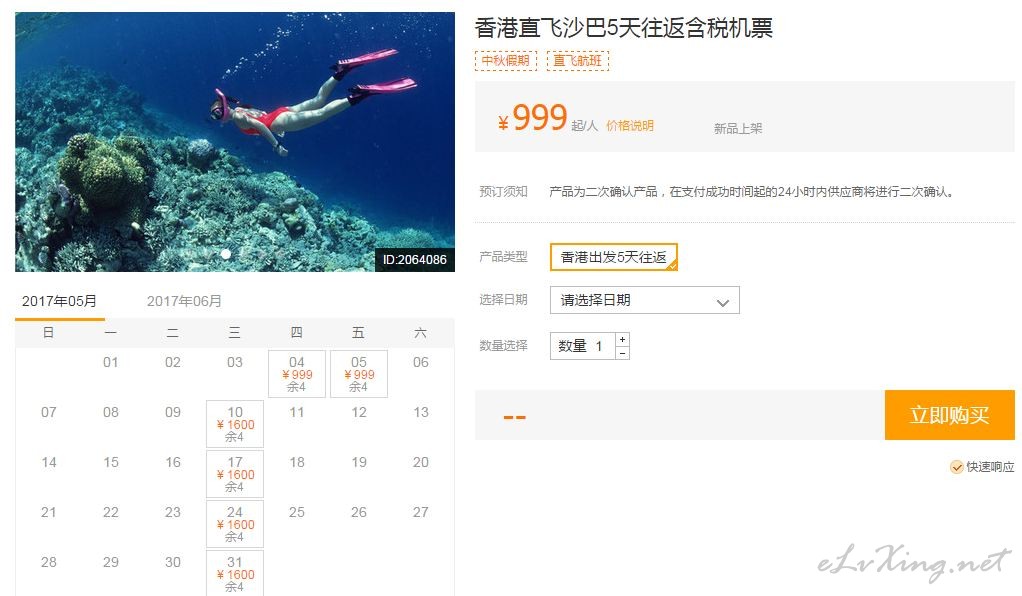Click the 立即购买 buy button

click(x=950, y=415)
